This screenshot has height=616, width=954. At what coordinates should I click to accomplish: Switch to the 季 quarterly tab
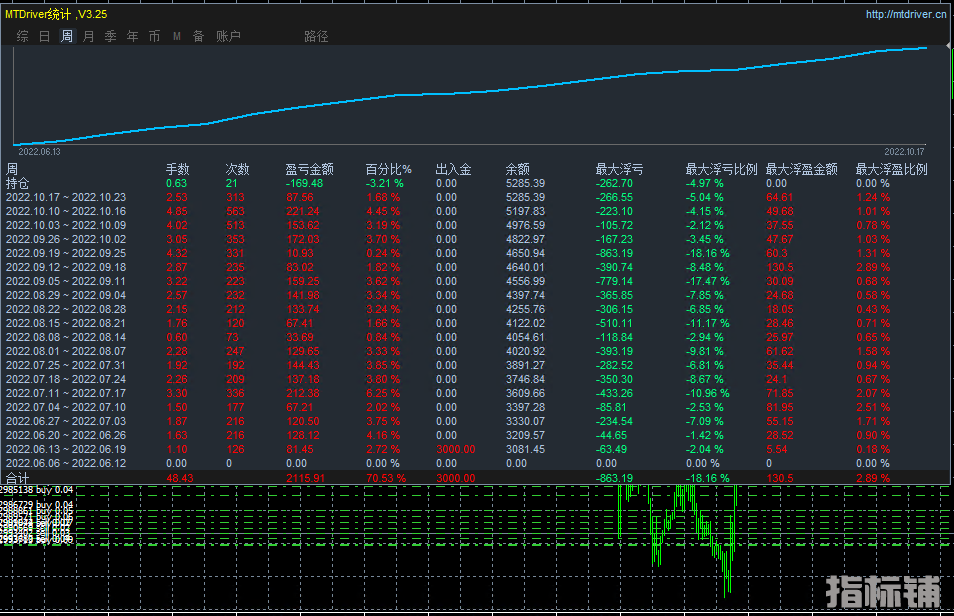111,36
